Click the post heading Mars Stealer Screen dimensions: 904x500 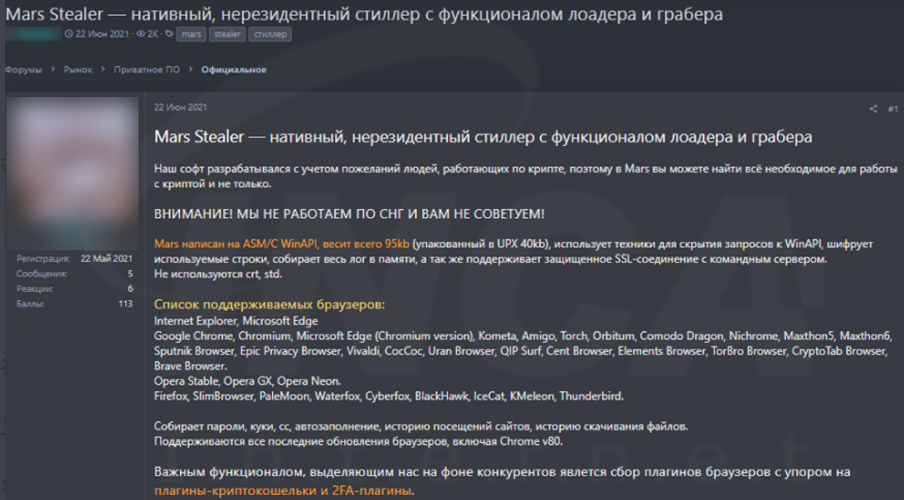pyautogui.click(x=483, y=137)
